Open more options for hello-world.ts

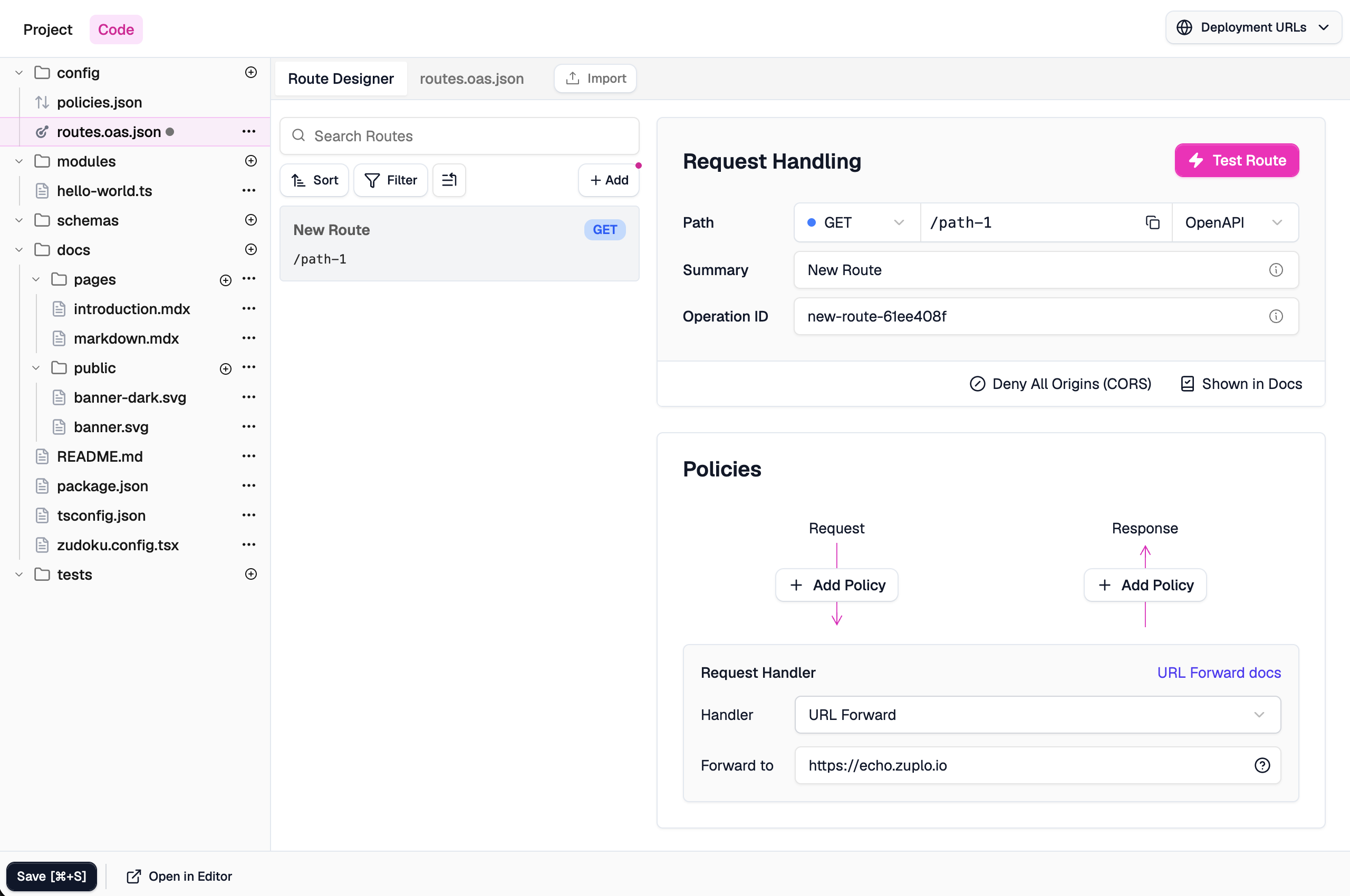[249, 190]
